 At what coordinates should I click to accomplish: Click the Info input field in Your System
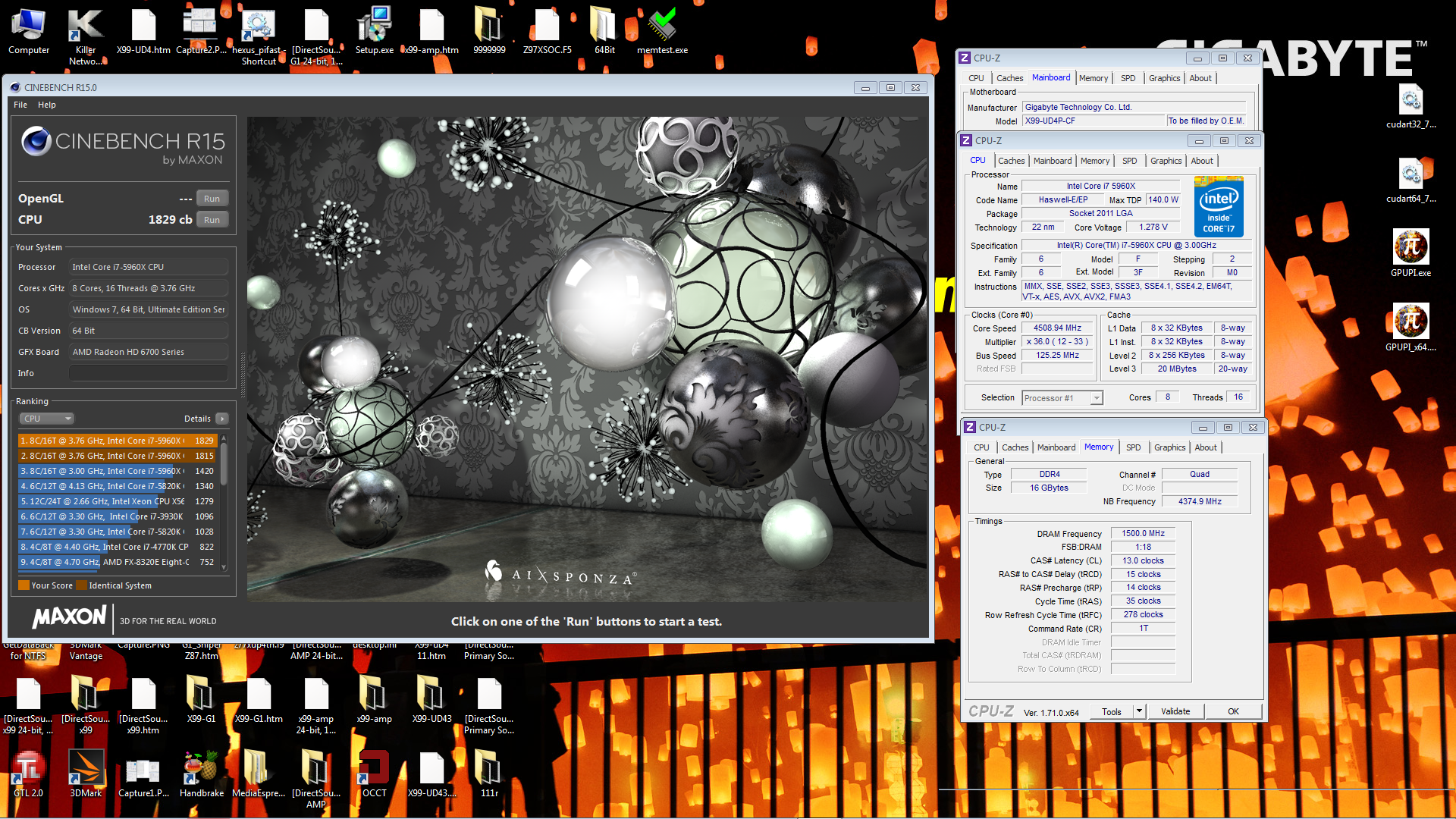pos(148,373)
